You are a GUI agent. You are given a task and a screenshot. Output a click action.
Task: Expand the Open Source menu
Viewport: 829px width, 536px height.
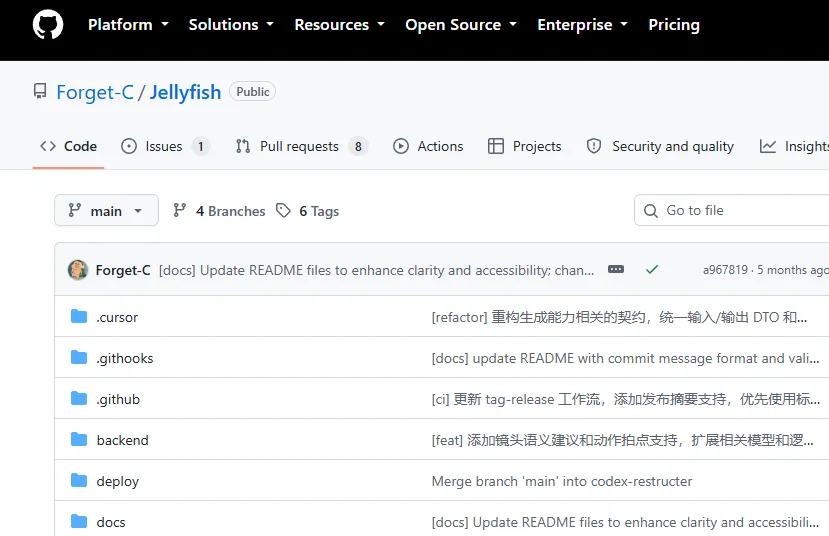click(x=461, y=24)
